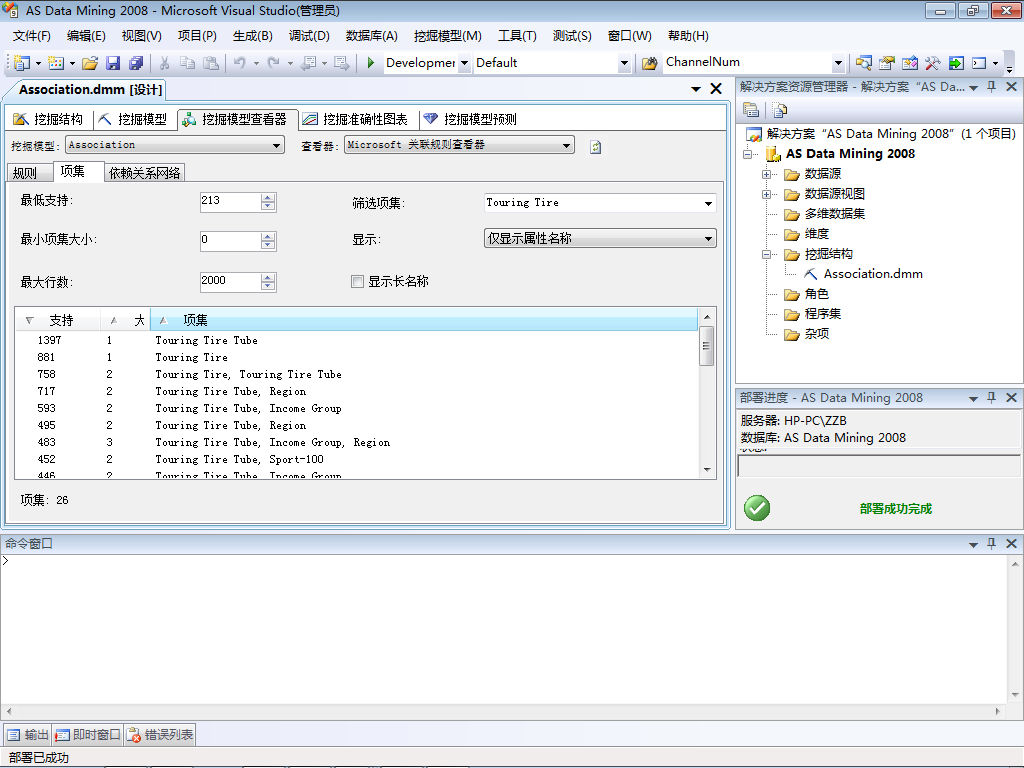Click the 最小项集大小 input field
Viewport: 1024px width, 768px height.
230,240
